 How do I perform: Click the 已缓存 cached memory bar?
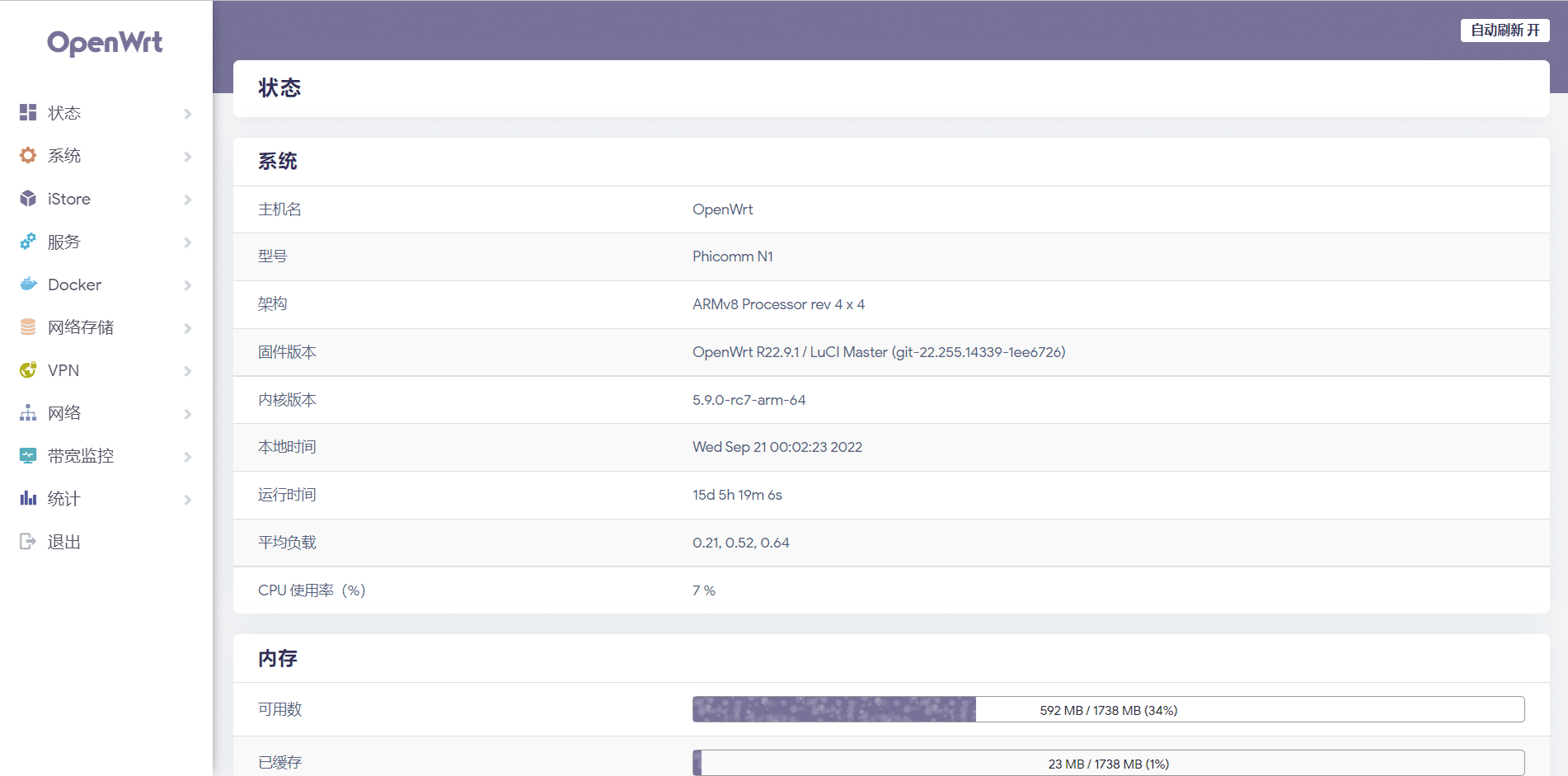1108,764
